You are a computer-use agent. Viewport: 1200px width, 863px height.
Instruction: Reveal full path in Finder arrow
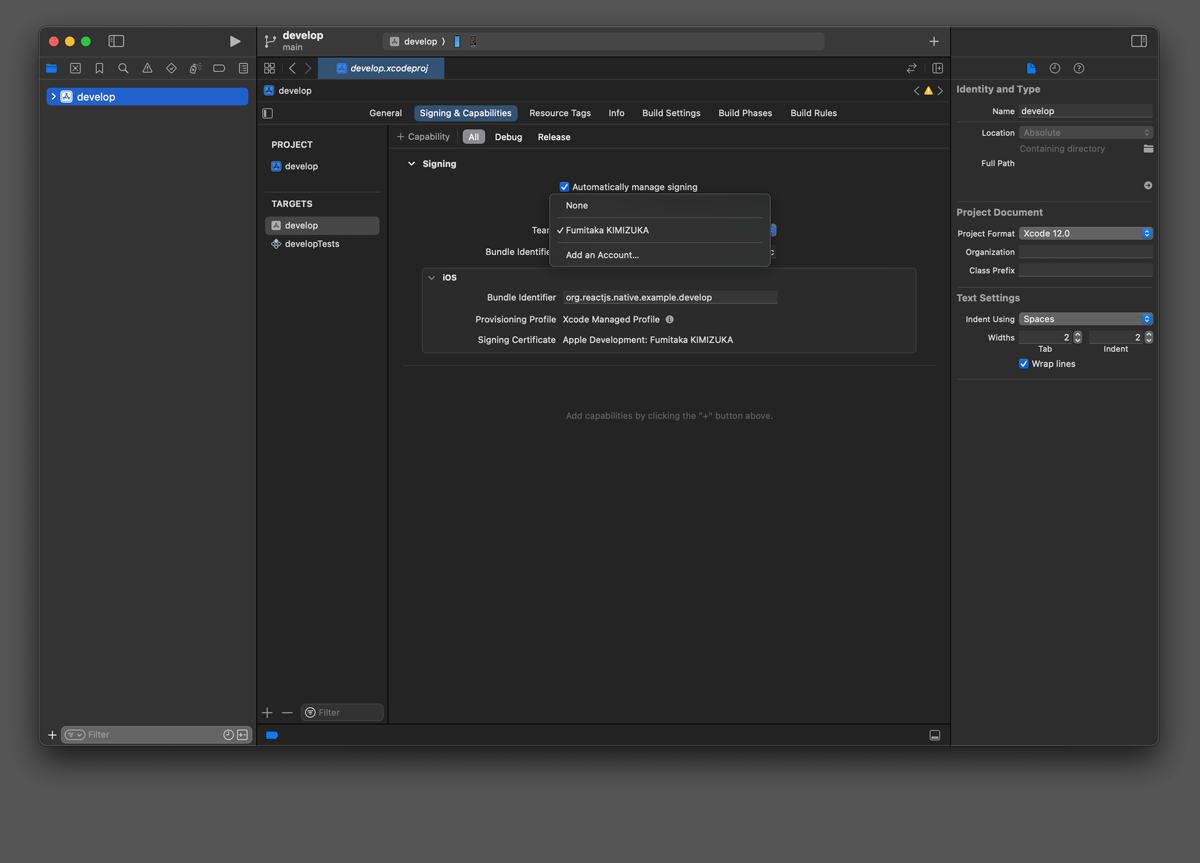click(1148, 186)
